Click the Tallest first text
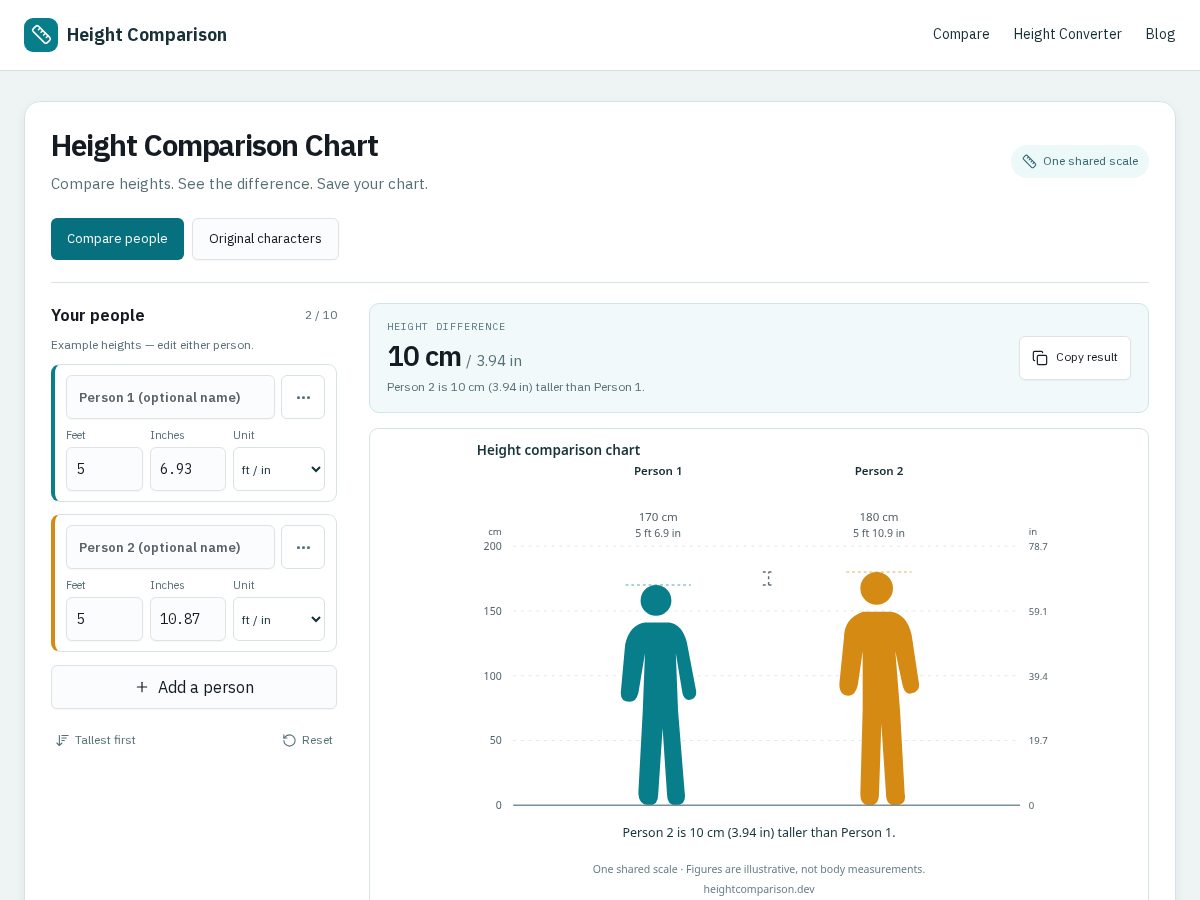 coord(105,740)
